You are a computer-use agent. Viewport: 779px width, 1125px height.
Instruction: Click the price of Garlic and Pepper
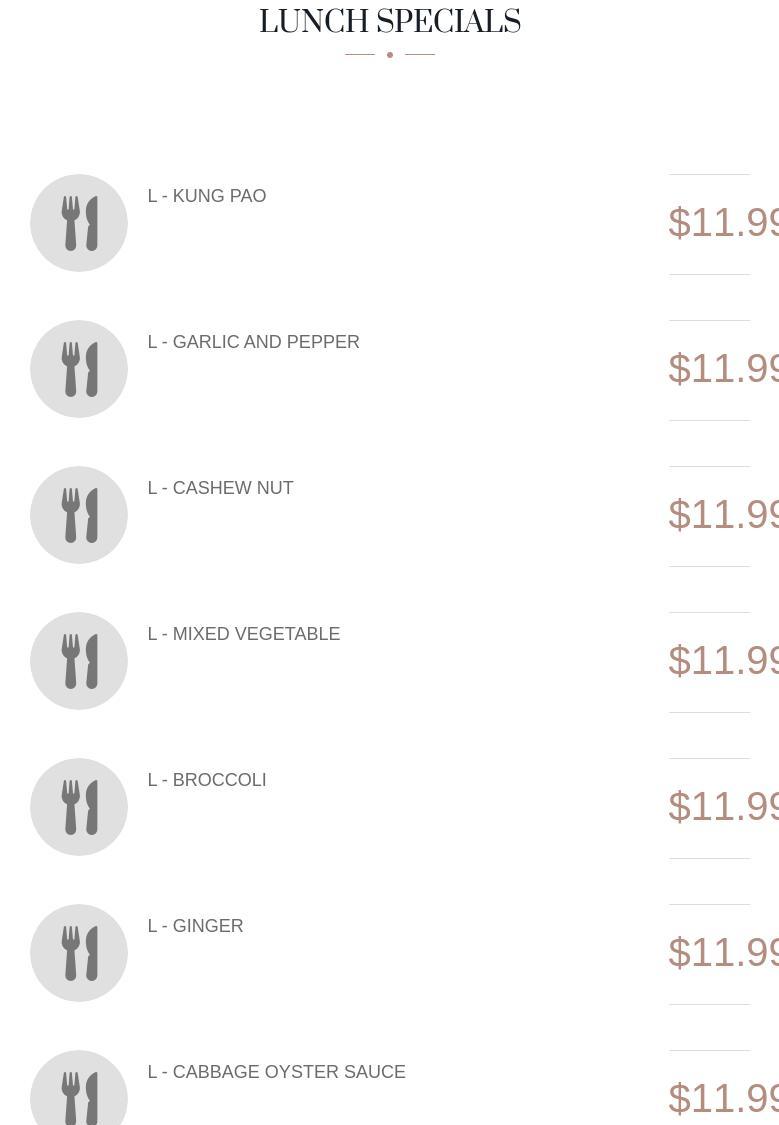tap(723, 368)
